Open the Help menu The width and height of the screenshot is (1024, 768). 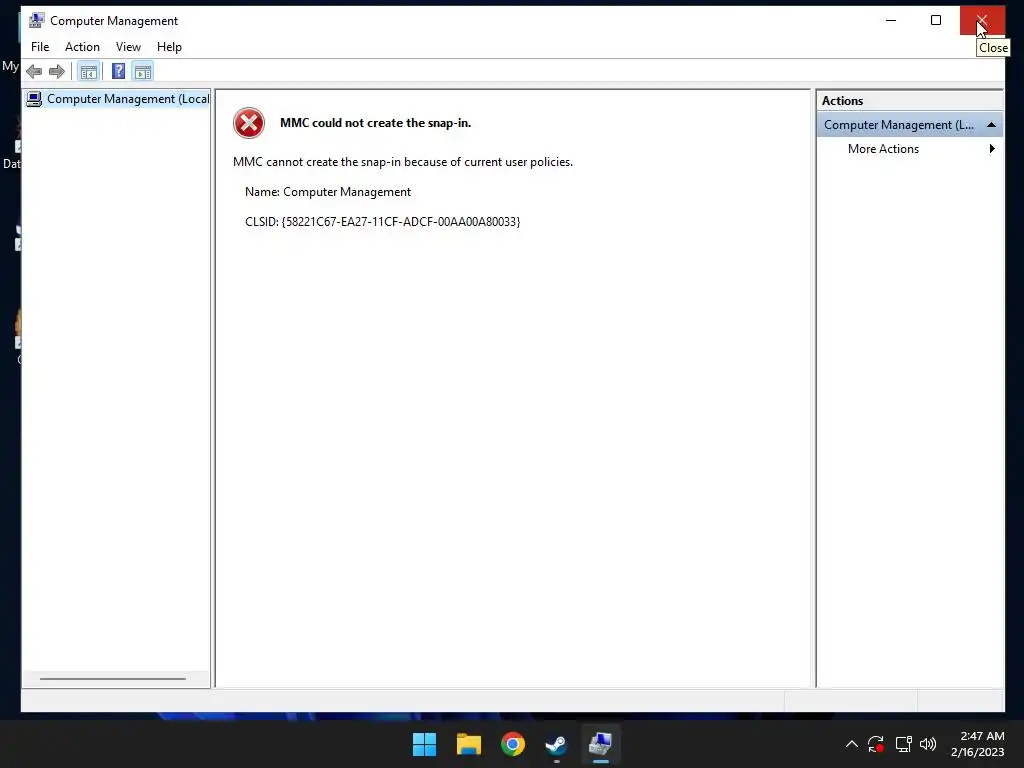coord(169,47)
